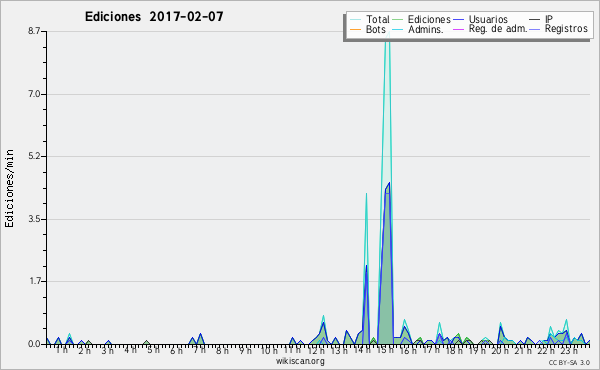Click the 1.7 y-axis value

coord(34,282)
